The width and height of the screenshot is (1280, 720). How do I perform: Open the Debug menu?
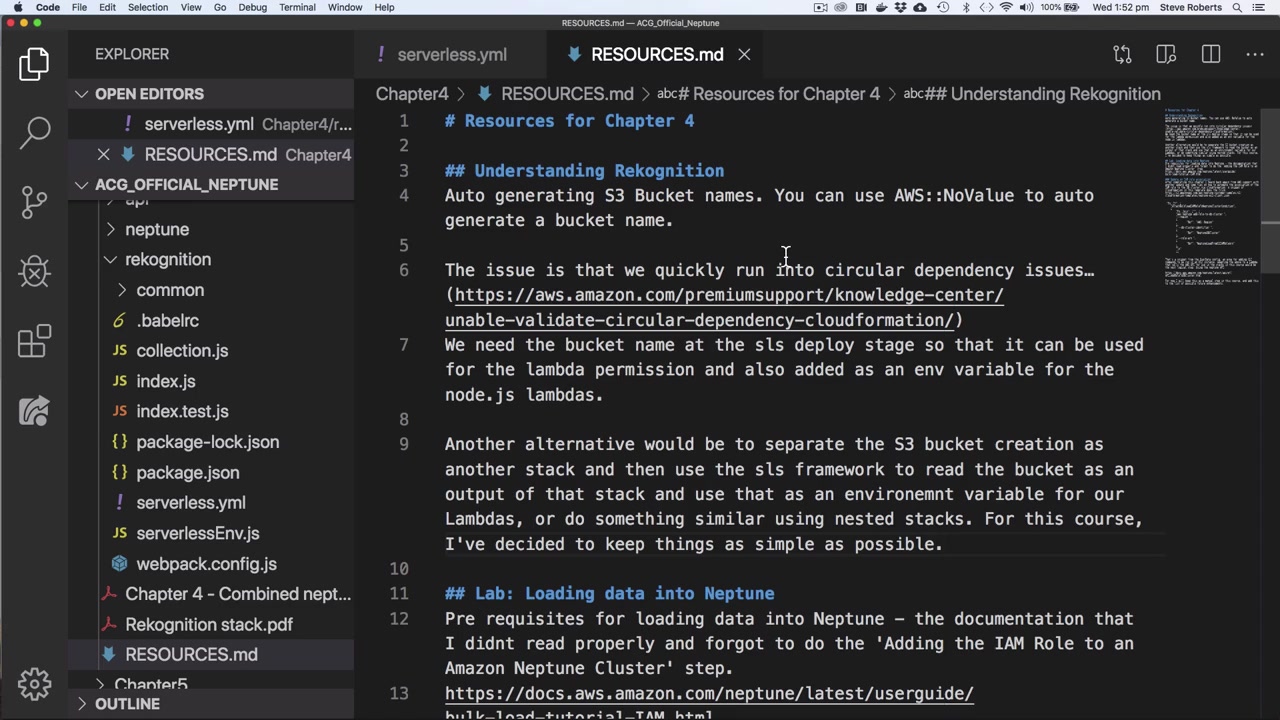tap(252, 7)
